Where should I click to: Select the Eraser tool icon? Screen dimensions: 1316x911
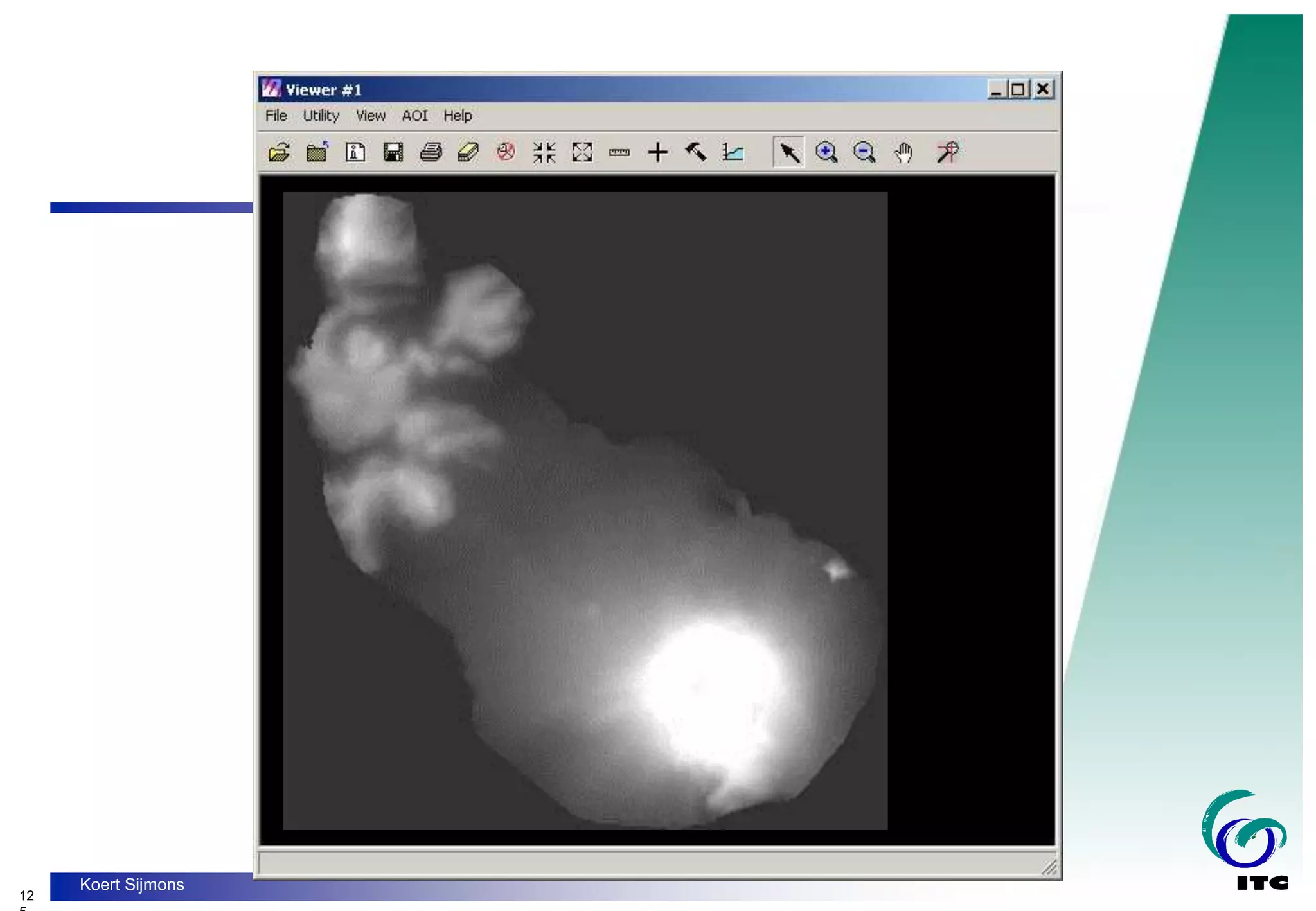pos(468,153)
